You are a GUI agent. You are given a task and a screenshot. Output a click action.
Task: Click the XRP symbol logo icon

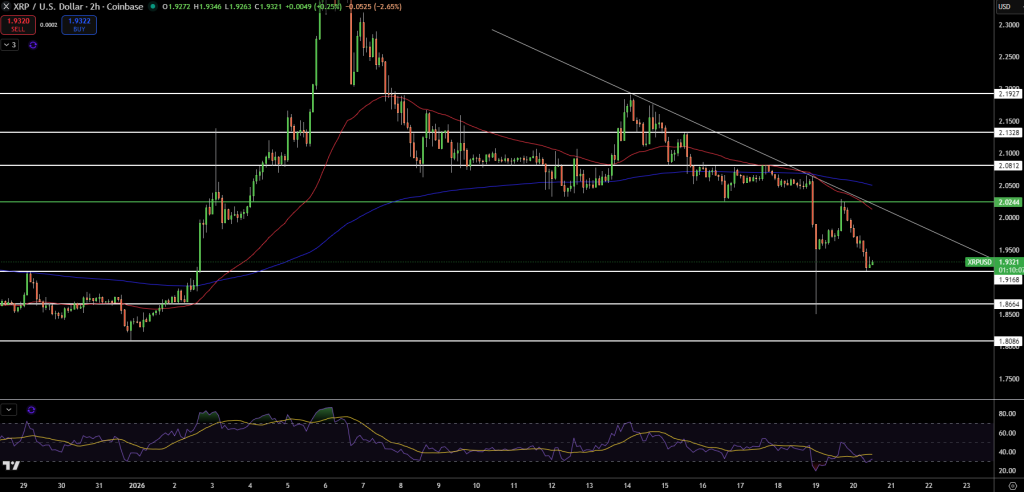click(5, 7)
